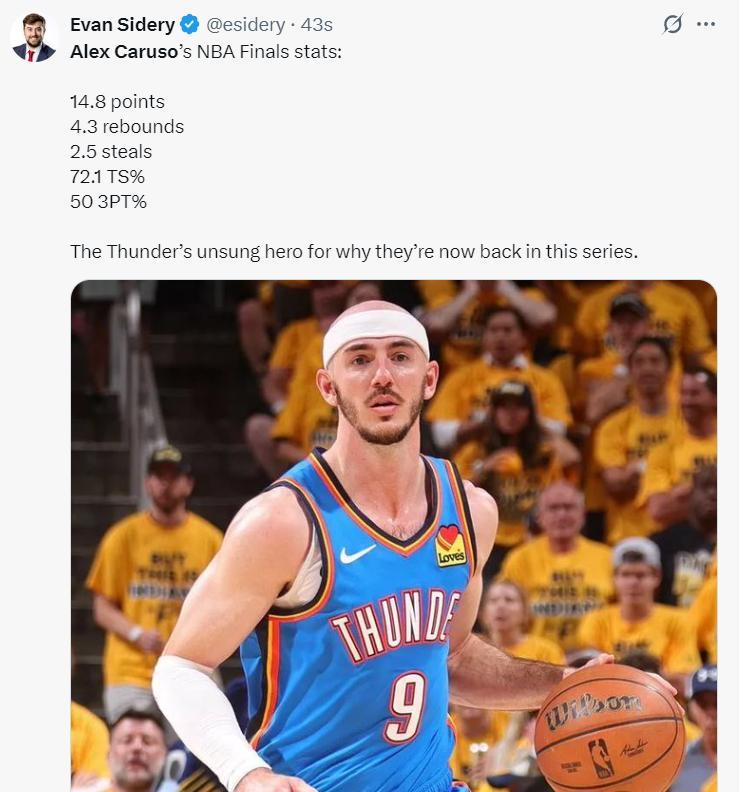
Task: Open the Grok explain-post icon
Action: coord(673,24)
